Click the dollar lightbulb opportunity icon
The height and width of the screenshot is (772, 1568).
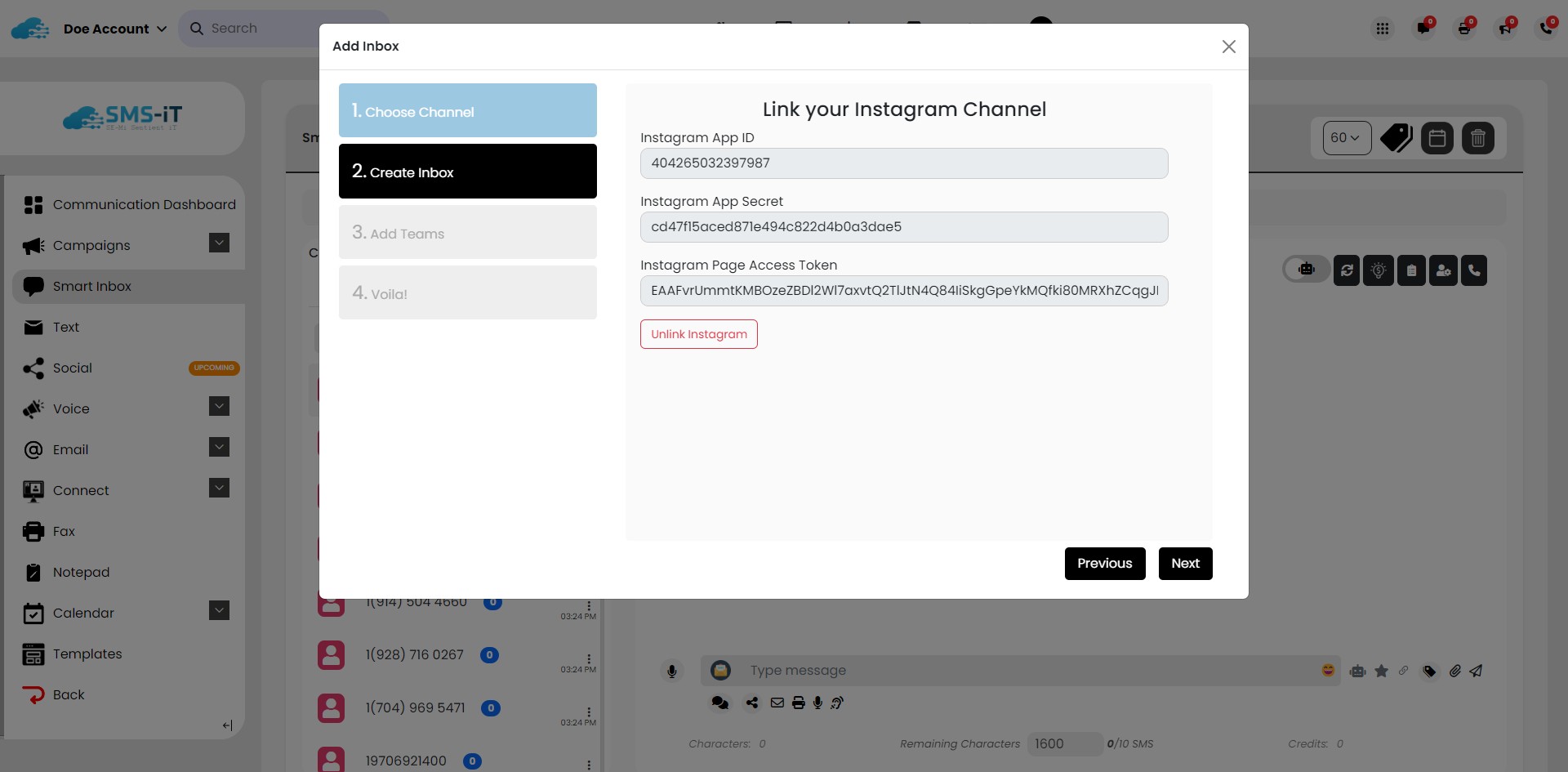1379,270
